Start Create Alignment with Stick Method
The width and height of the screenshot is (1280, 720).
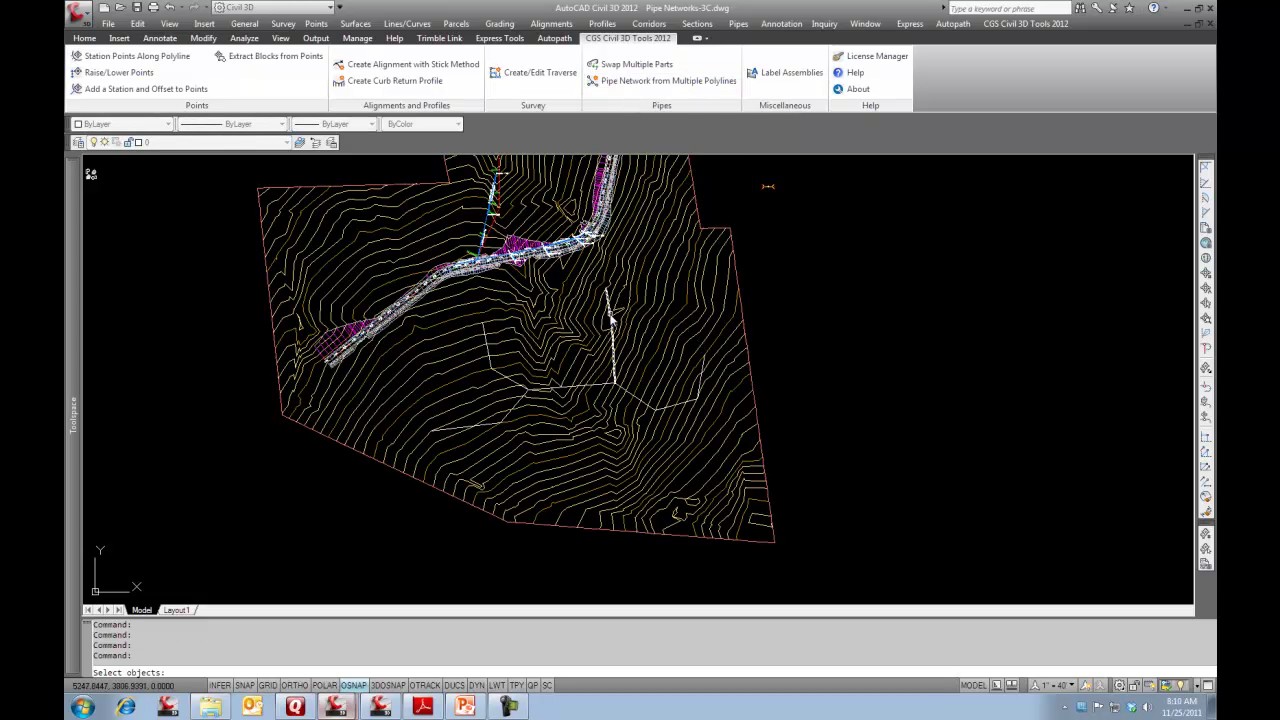coord(406,64)
